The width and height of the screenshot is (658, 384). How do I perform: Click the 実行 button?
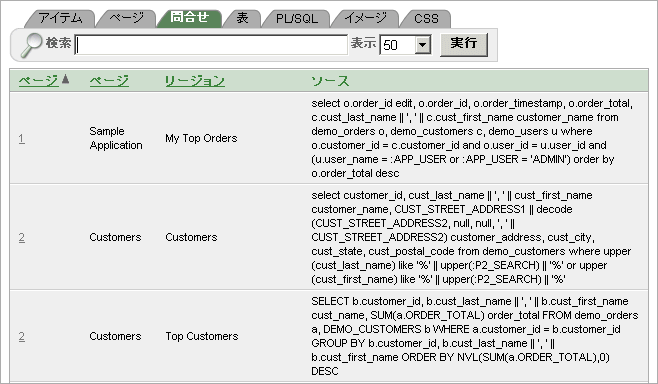point(464,44)
